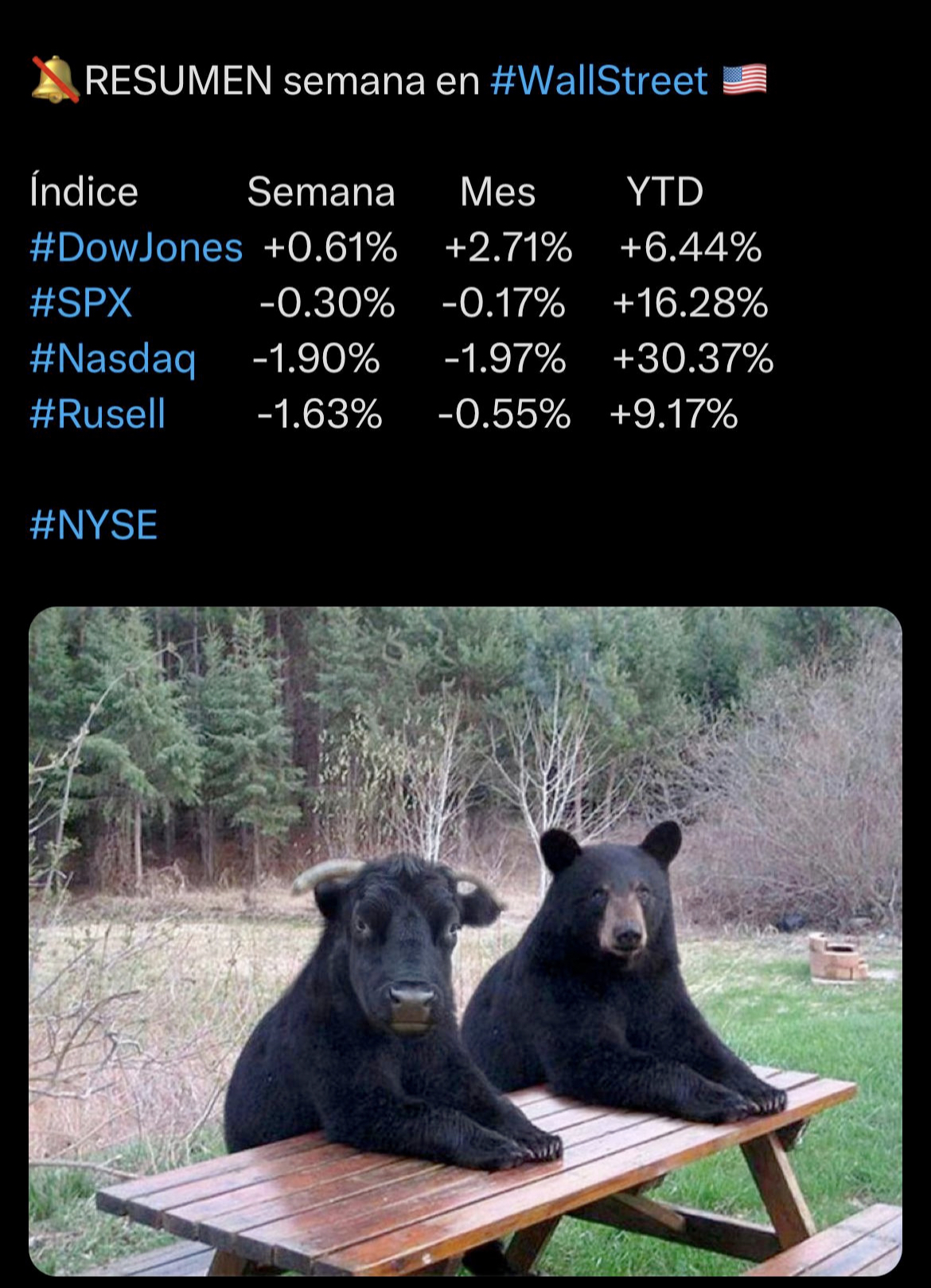Click the word RESUMEN in the post
This screenshot has width=931, height=1288.
pos(178,80)
